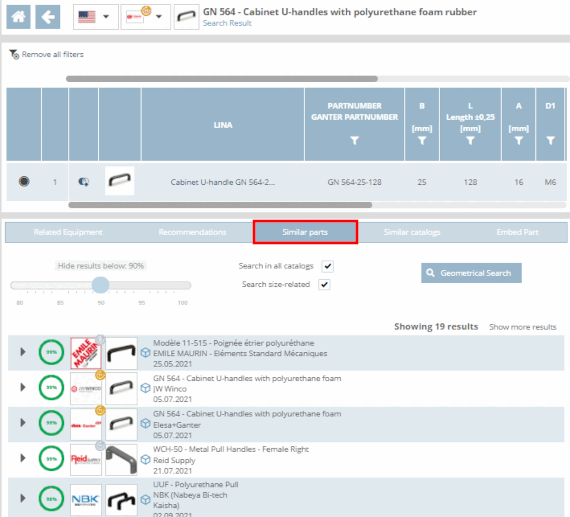The height and width of the screenshot is (517, 570).
Task: Open the handle thumbnail in table row 1
Action: [x=120, y=181]
